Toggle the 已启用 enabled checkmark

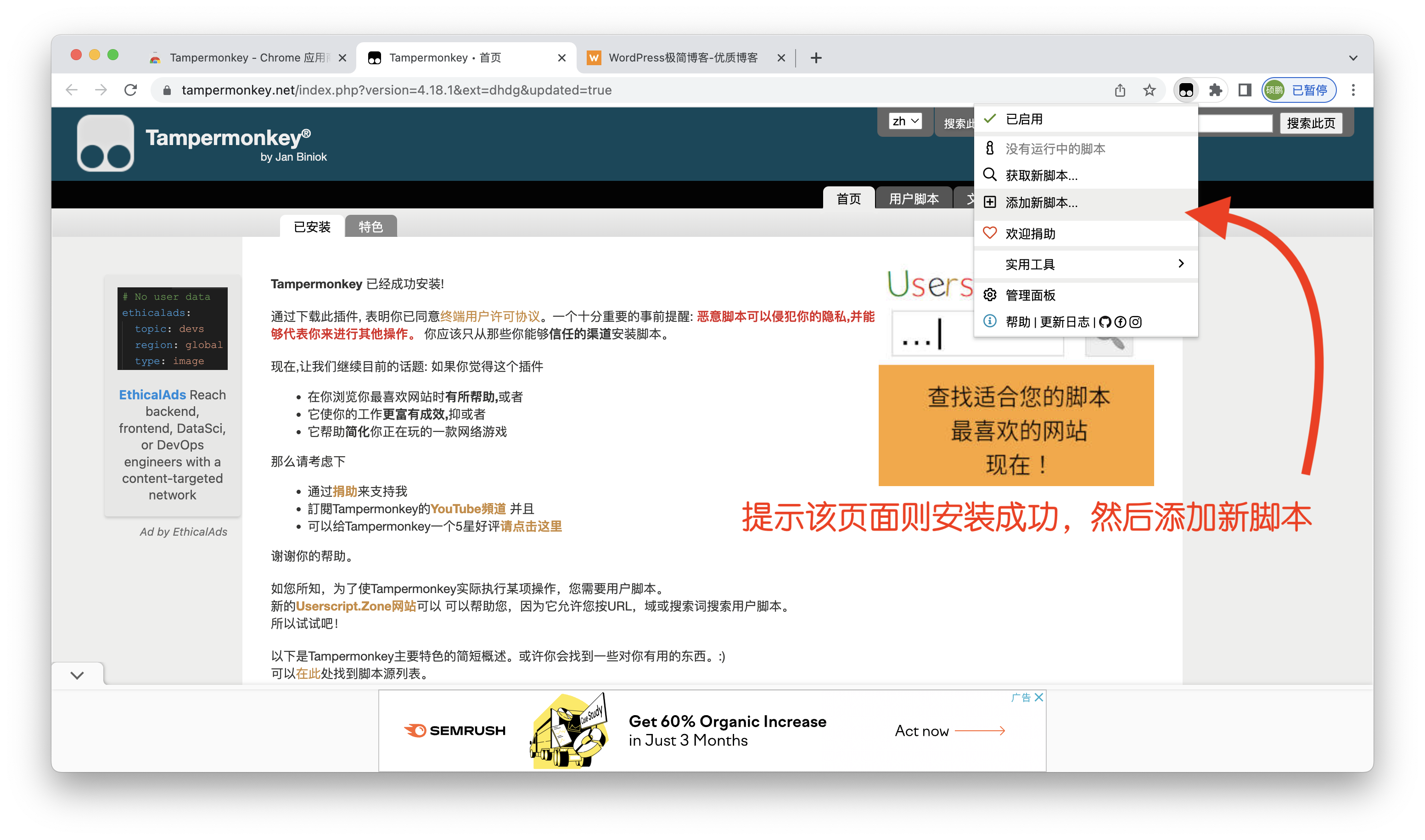tap(990, 118)
